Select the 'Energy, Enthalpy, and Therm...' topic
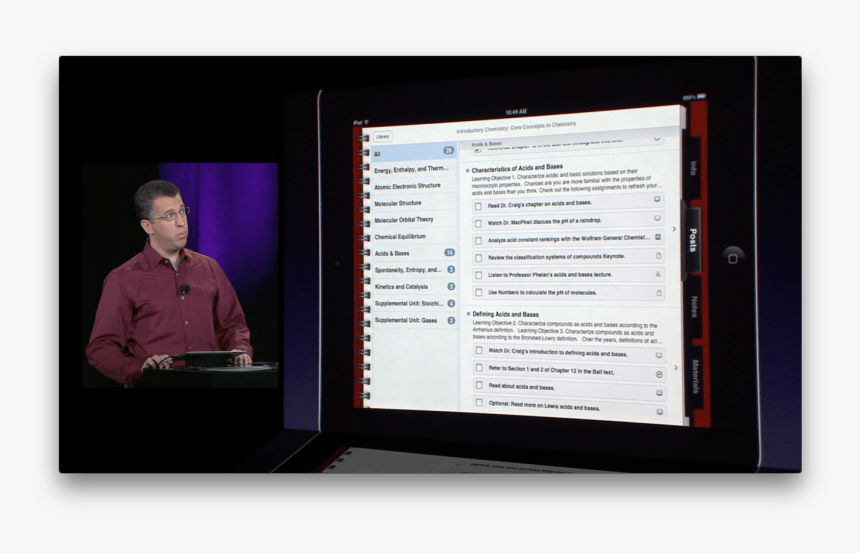Screen dimensions: 860x553 pyautogui.click(x=414, y=170)
